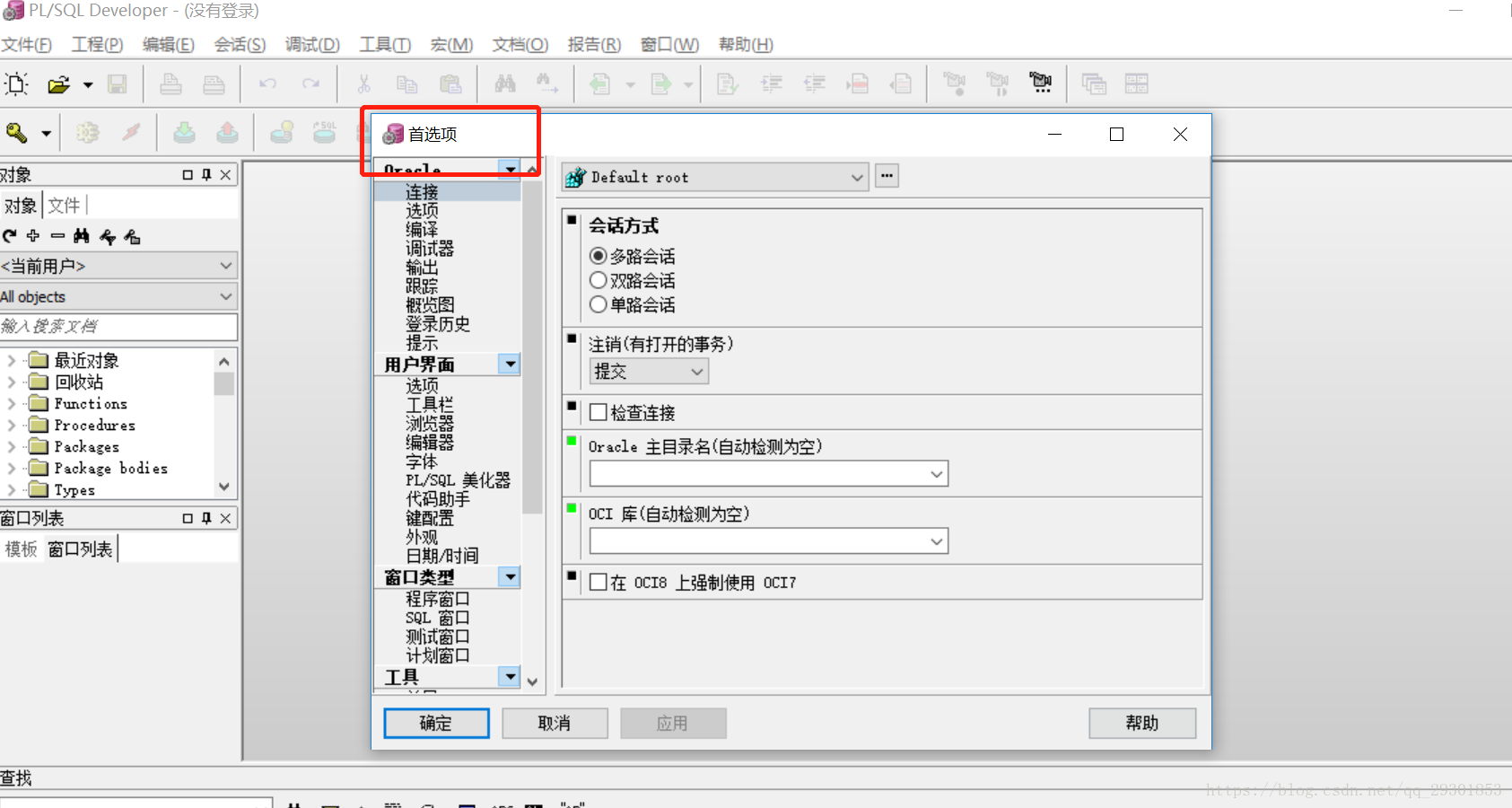Click the 帮助 button in the dialog
This screenshot has width=1512, height=808.
[1142, 723]
